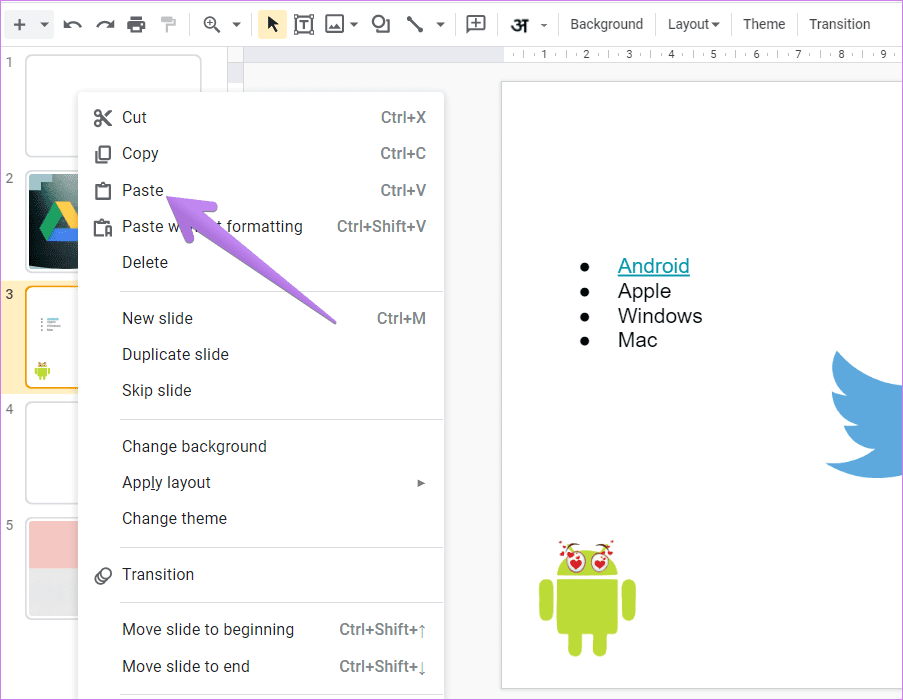Select Cut in the context menu
This screenshot has height=700, width=903.
261,117
